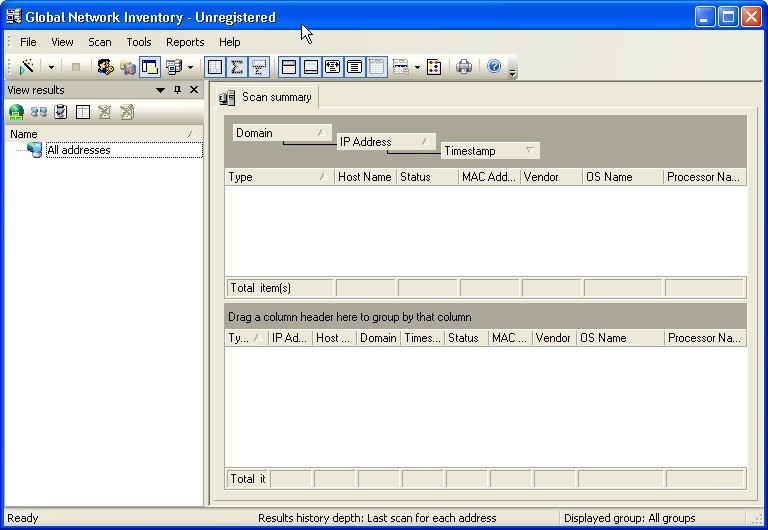This screenshot has width=768, height=530.
Task: Click the two blue computers icon in View results
Action: coord(39,112)
